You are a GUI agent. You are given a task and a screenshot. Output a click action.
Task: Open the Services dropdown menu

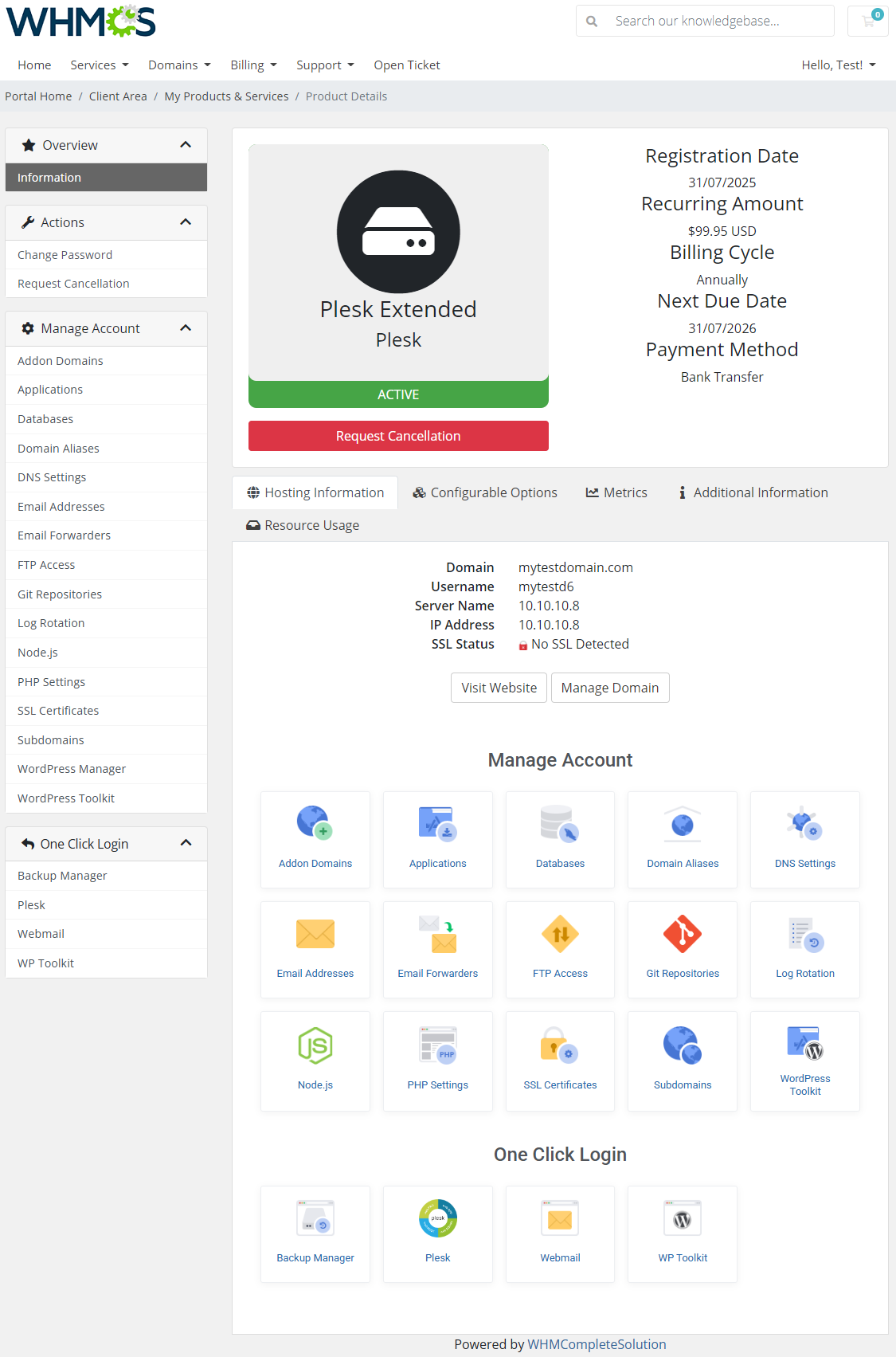[x=99, y=65]
